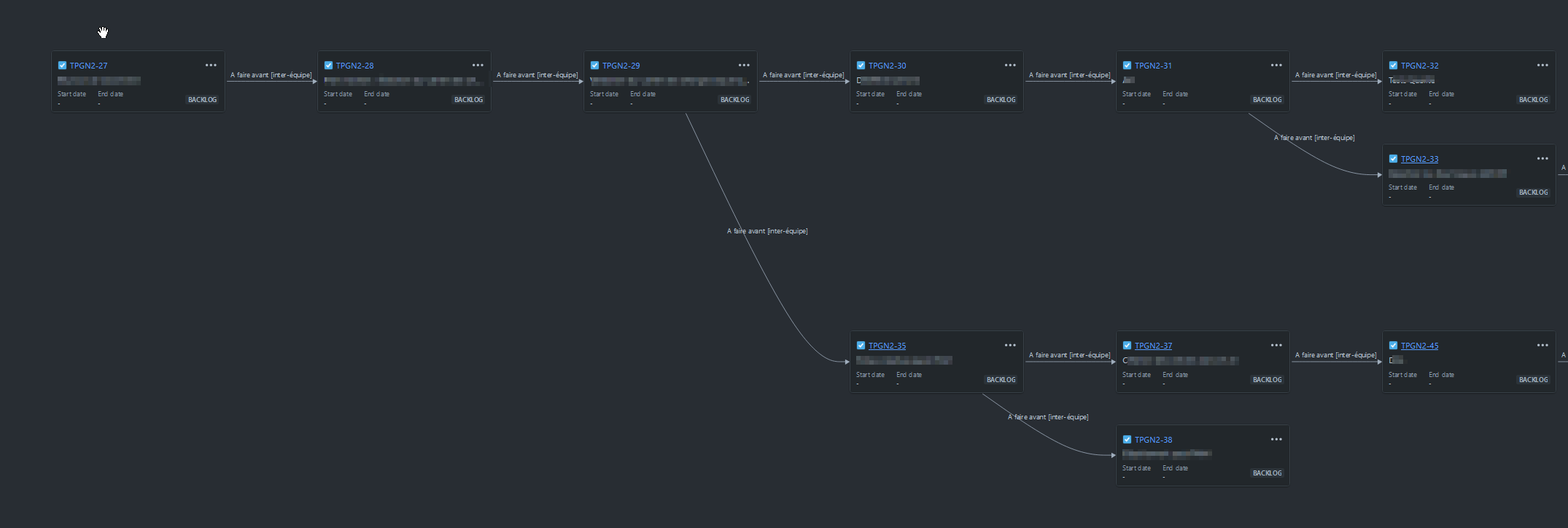This screenshot has width=1568, height=528.
Task: Select the task type icon on TPGN2-38
Action: coord(1127,440)
